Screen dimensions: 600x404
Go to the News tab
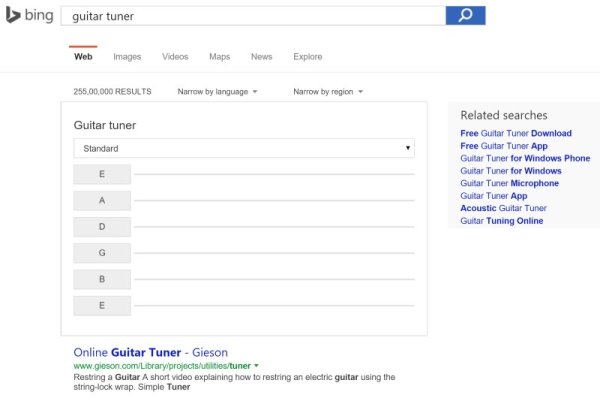tap(261, 57)
